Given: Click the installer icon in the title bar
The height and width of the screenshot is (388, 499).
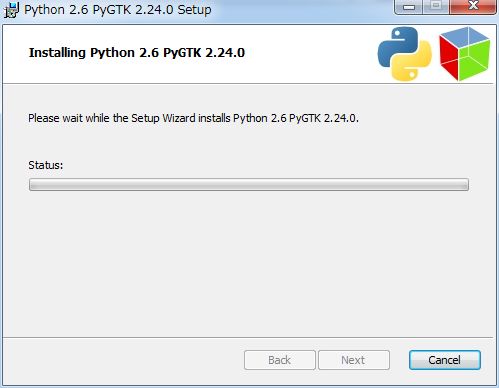Looking at the screenshot, I should click(11, 10).
